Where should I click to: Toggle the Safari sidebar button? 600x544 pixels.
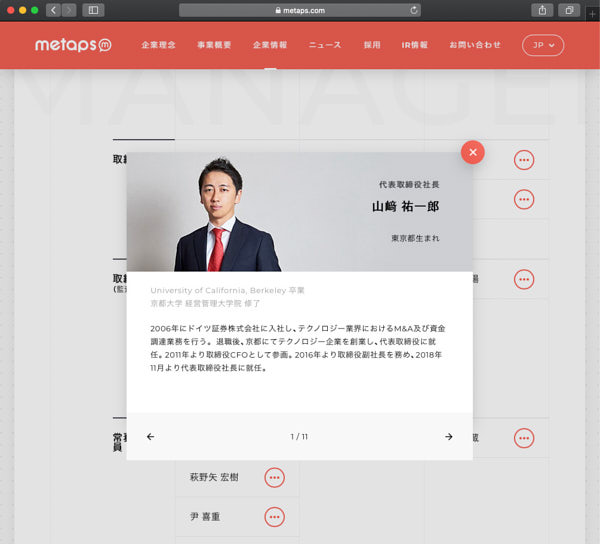[94, 10]
